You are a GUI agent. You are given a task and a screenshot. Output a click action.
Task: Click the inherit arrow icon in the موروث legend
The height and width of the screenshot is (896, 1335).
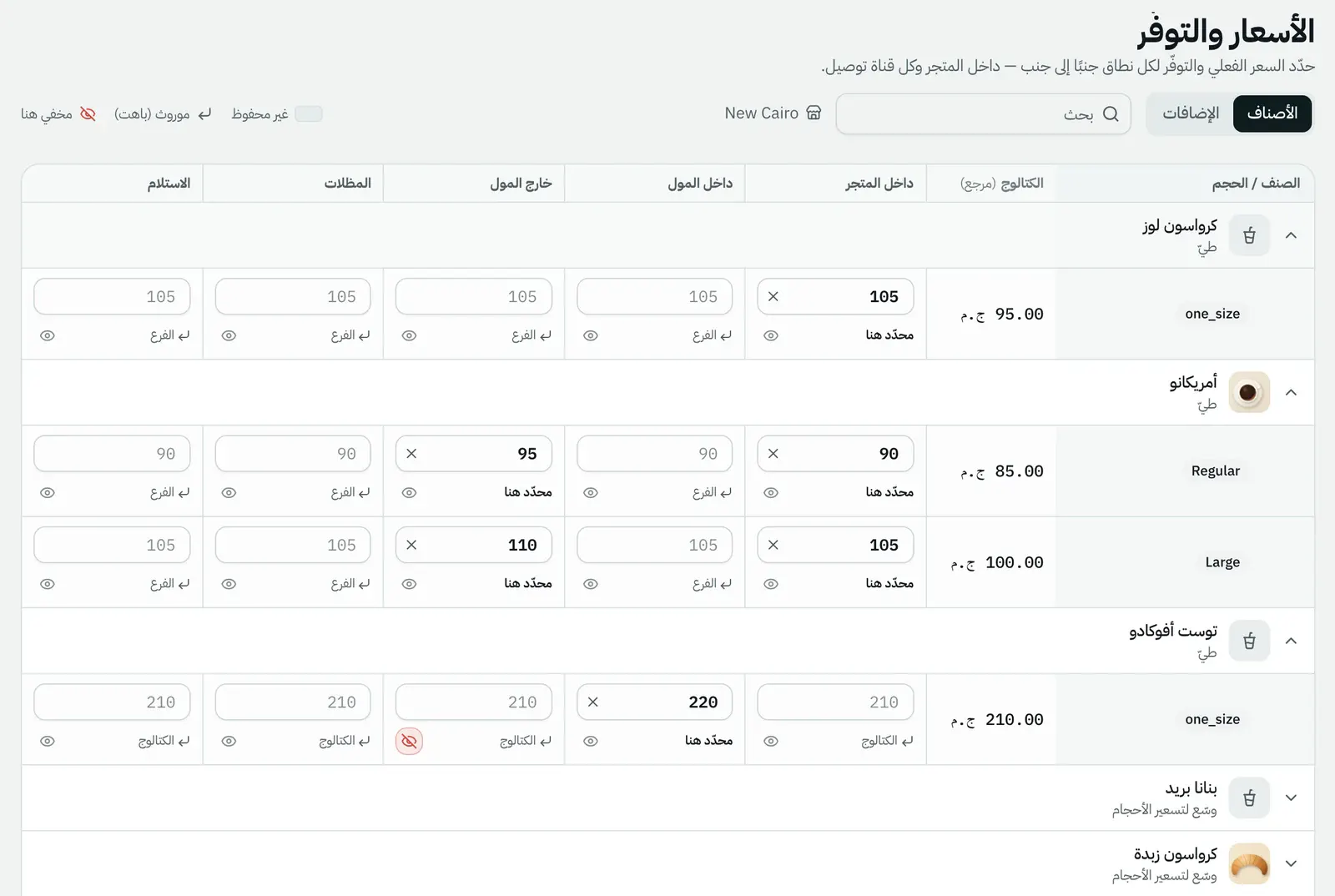coord(204,113)
